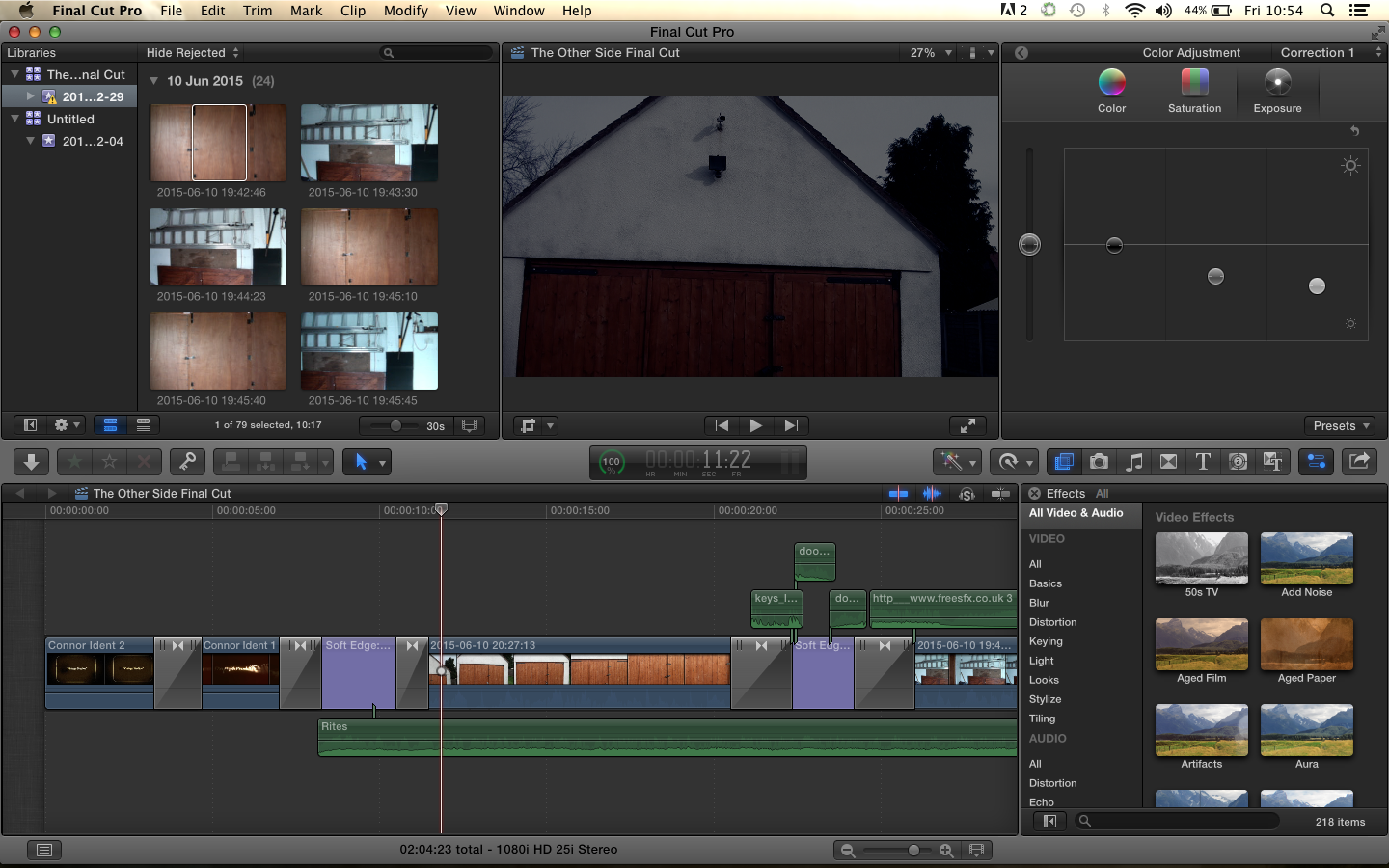1389x868 pixels.
Task: Open the Correction 1 dropdown
Action: click(1331, 53)
